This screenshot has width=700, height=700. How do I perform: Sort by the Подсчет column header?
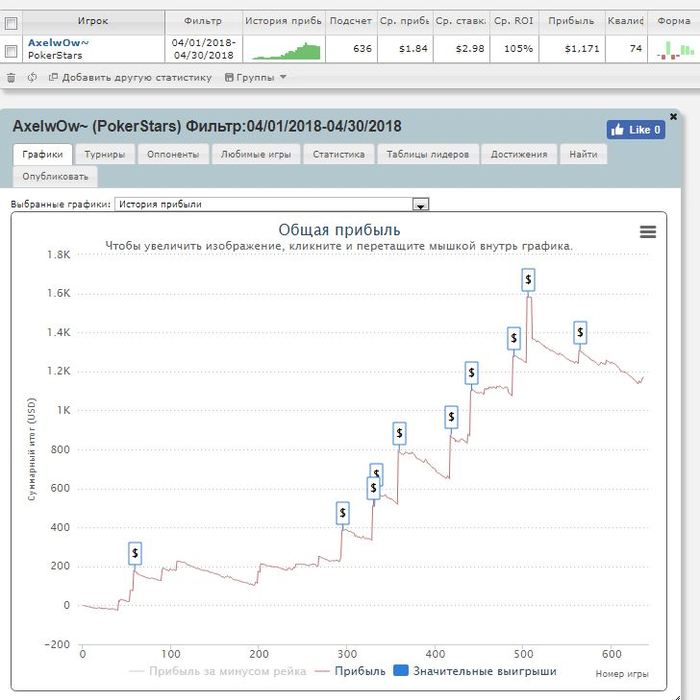click(351, 21)
